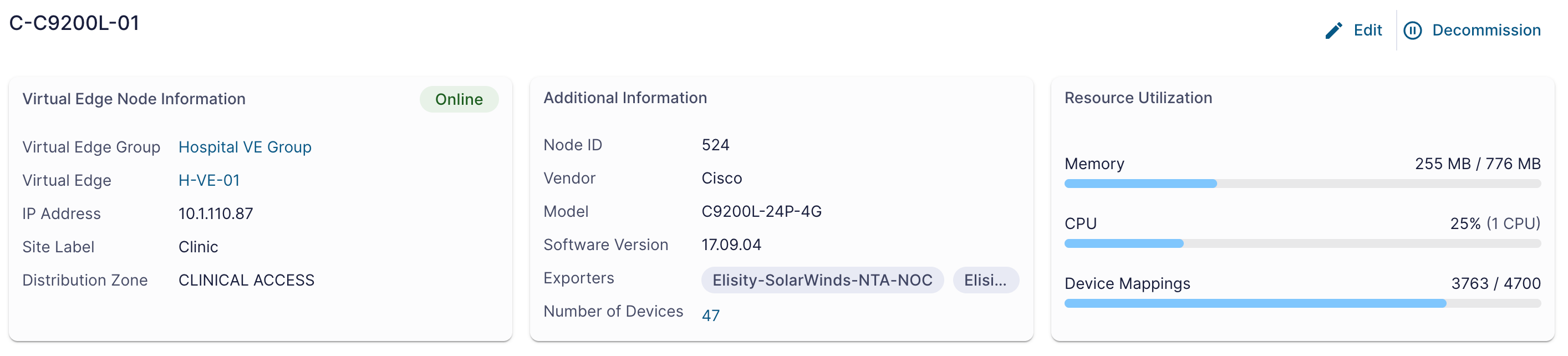The width and height of the screenshot is (1568, 356).
Task: Click the Decommission button label
Action: pyautogui.click(x=1486, y=30)
